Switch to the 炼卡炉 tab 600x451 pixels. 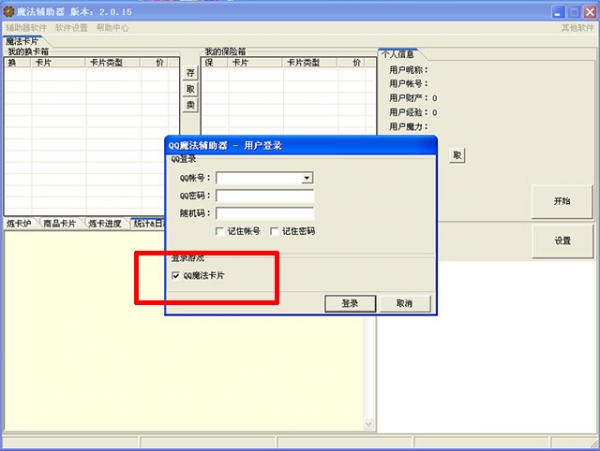tap(19, 223)
